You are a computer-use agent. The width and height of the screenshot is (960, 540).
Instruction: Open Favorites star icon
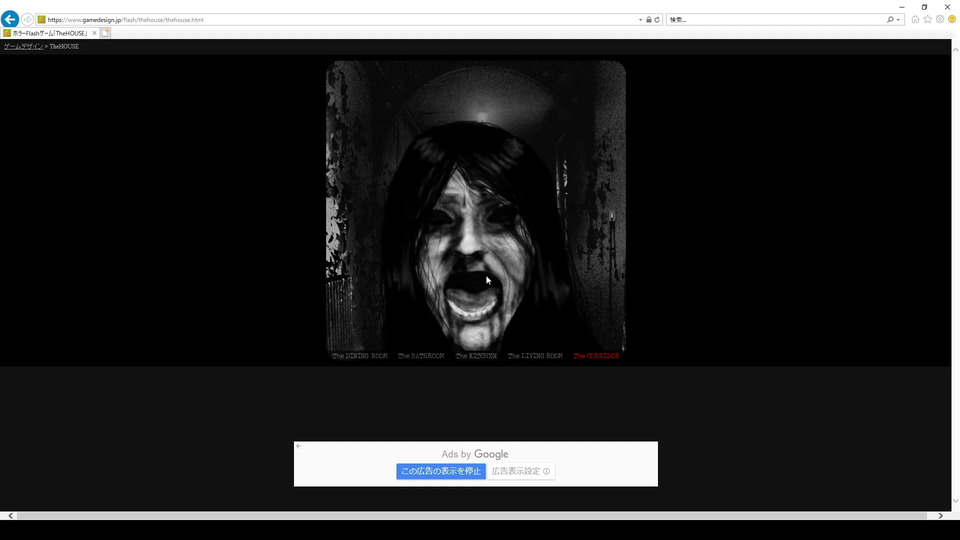pyautogui.click(x=928, y=19)
